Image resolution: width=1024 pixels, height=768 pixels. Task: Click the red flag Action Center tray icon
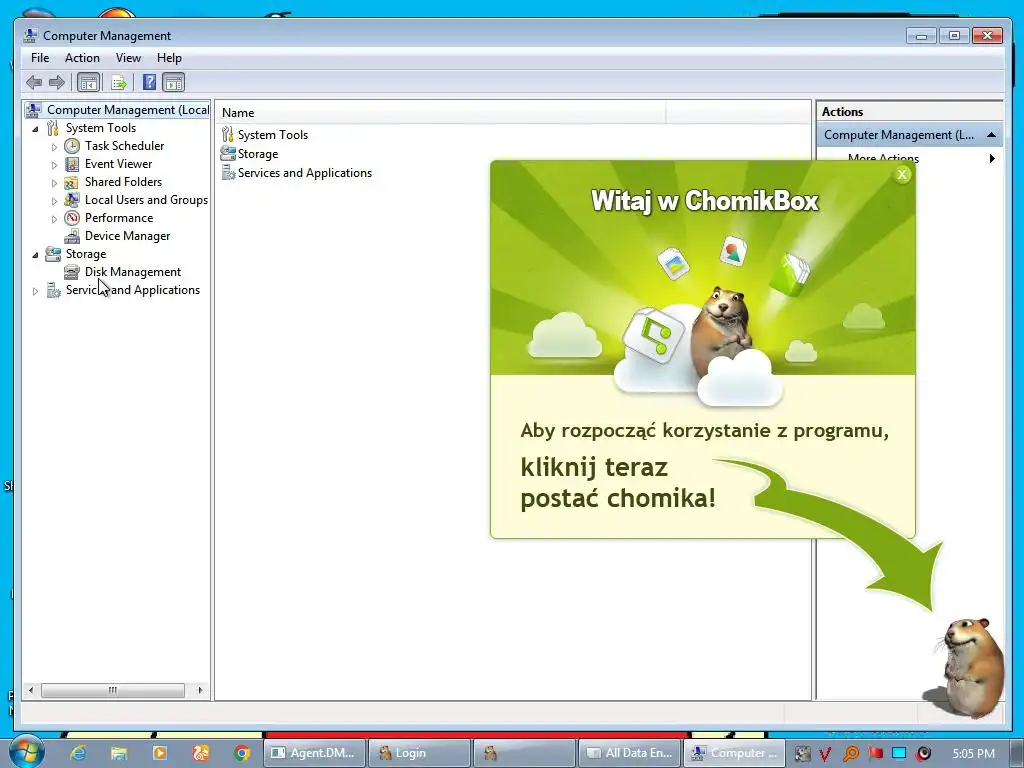[x=875, y=754]
